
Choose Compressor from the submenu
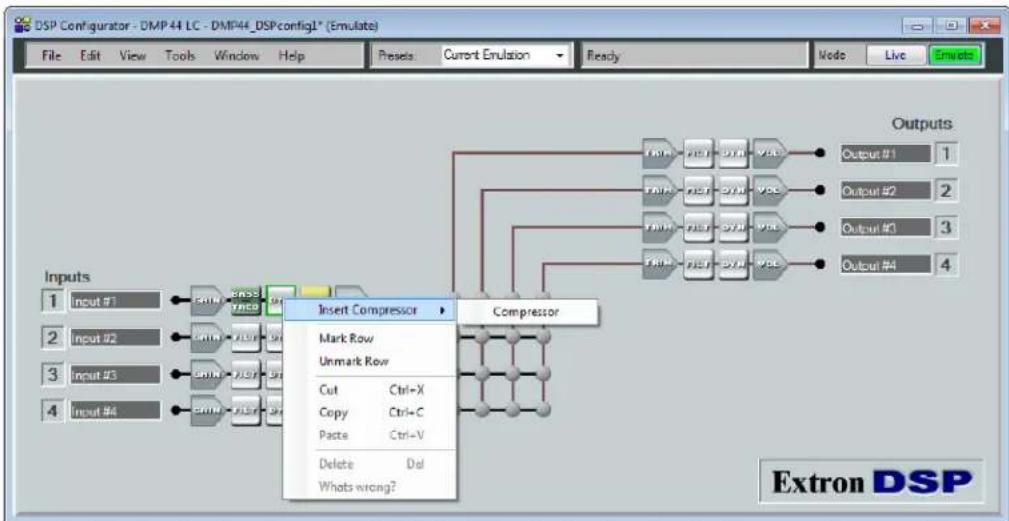(x=528, y=312)
